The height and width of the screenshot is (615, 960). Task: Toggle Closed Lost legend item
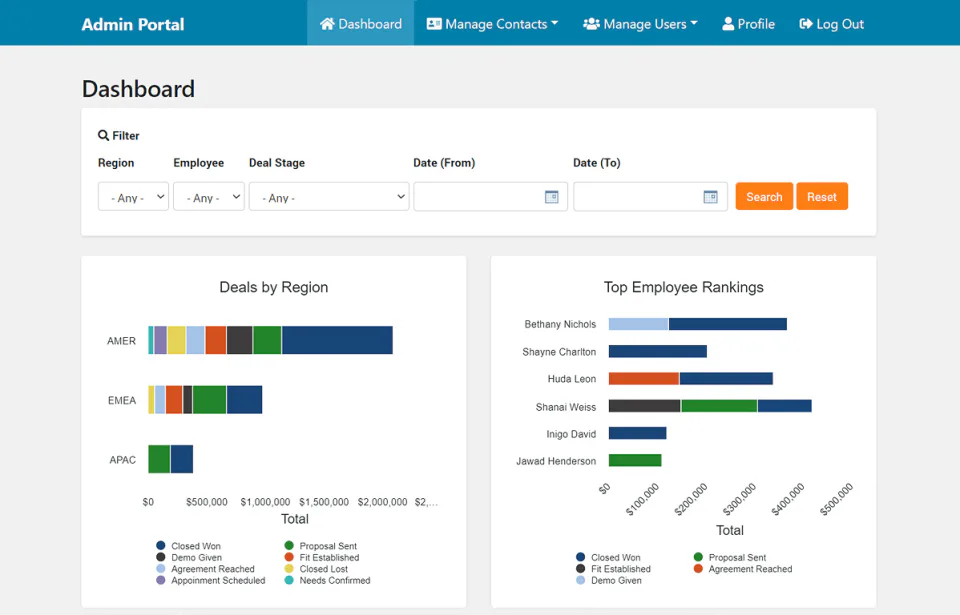pos(317,569)
